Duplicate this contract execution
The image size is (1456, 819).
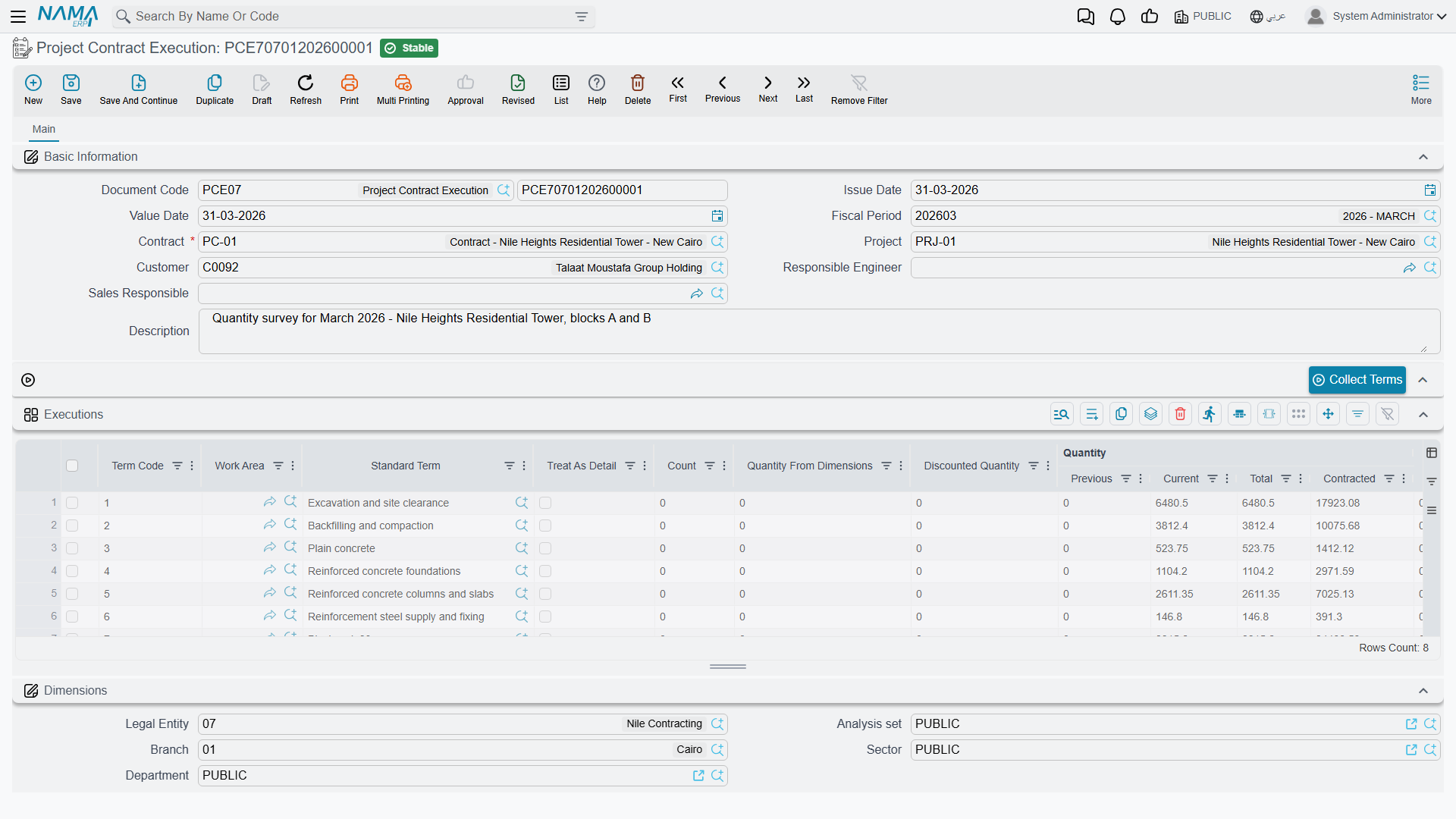coord(215,89)
